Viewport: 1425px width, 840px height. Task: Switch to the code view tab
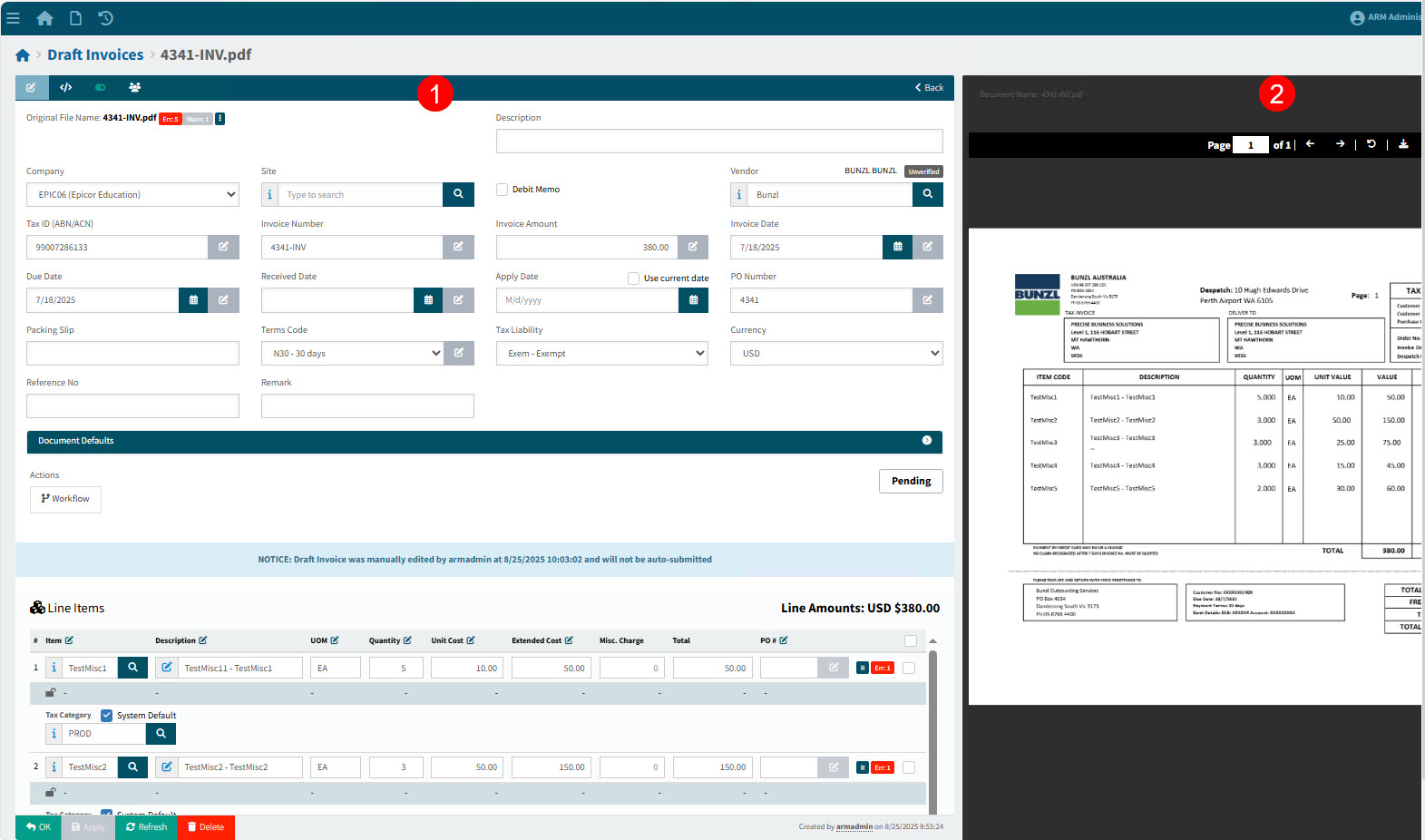point(65,88)
